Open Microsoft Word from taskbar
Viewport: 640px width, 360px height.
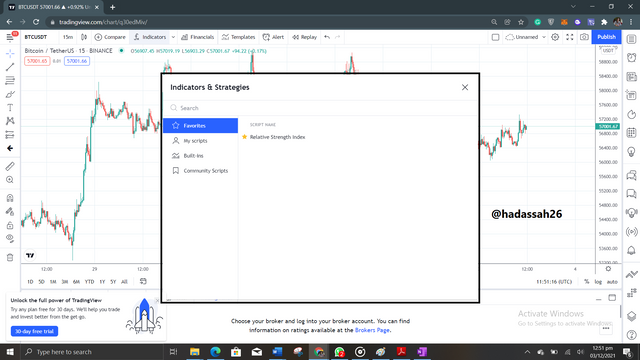278,352
